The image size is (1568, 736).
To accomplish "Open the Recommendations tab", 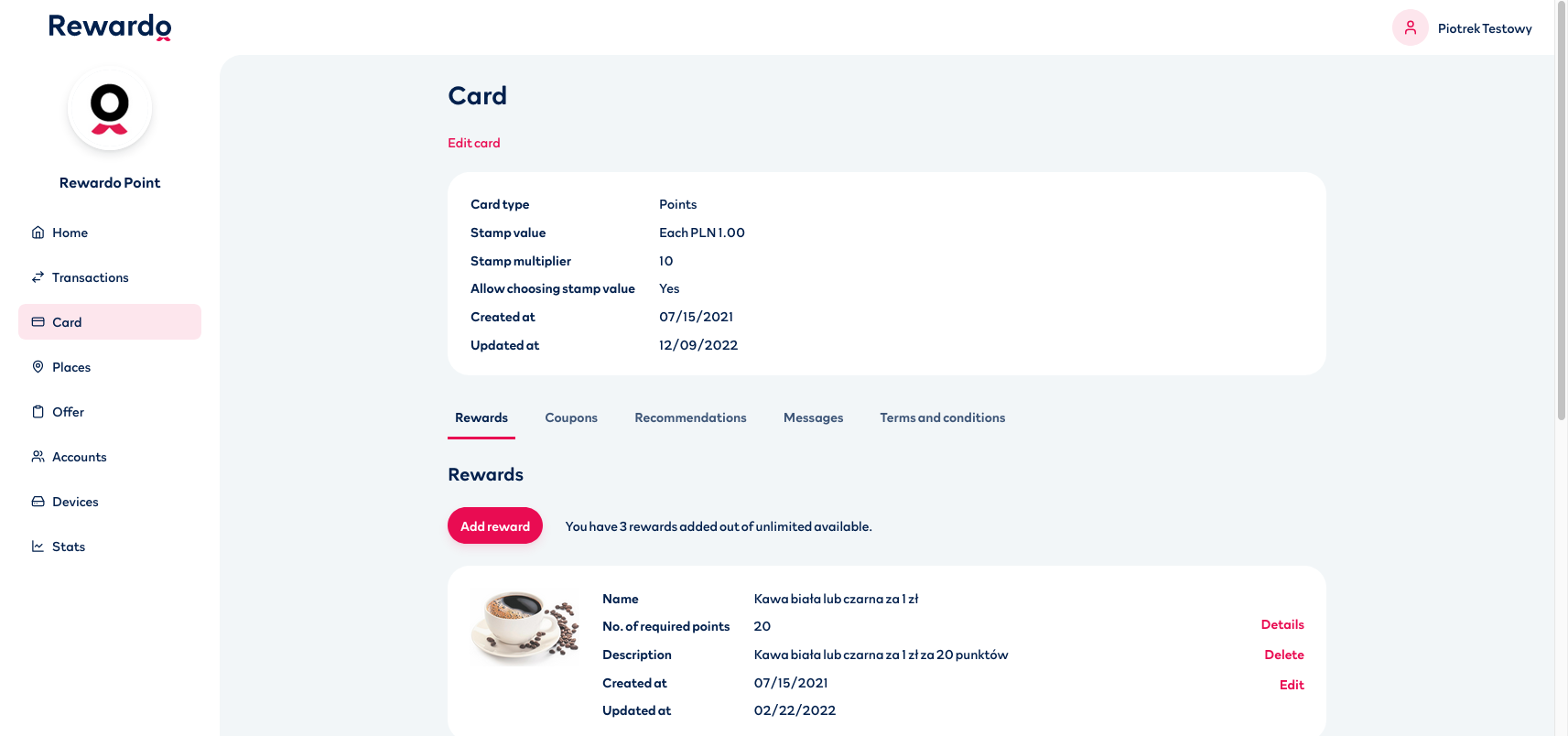I will click(x=690, y=417).
